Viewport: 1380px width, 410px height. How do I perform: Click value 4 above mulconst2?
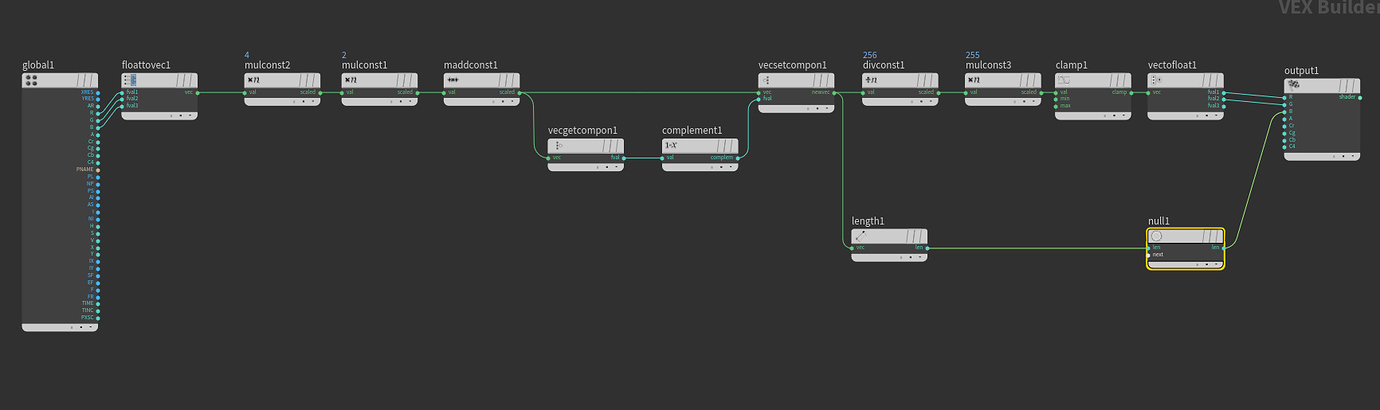coord(247,54)
